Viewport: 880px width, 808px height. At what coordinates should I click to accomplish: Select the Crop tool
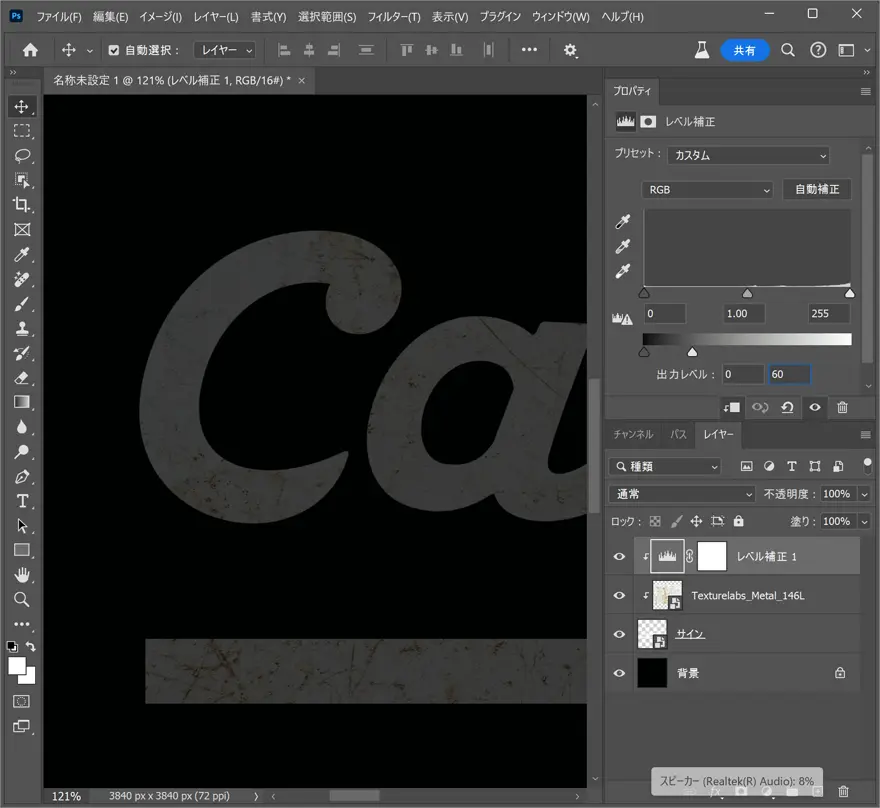[x=21, y=205]
